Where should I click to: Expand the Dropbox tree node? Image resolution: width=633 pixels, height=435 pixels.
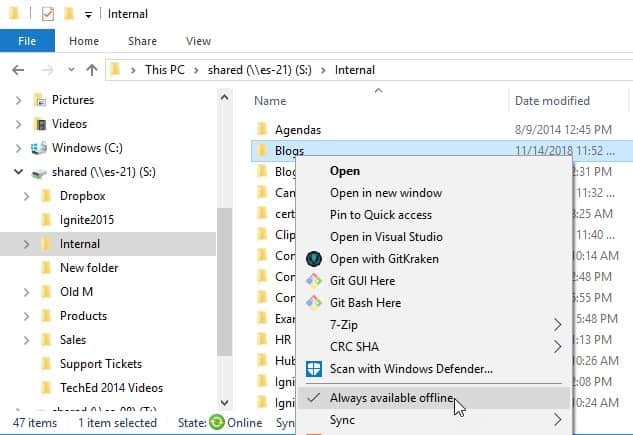coord(26,196)
